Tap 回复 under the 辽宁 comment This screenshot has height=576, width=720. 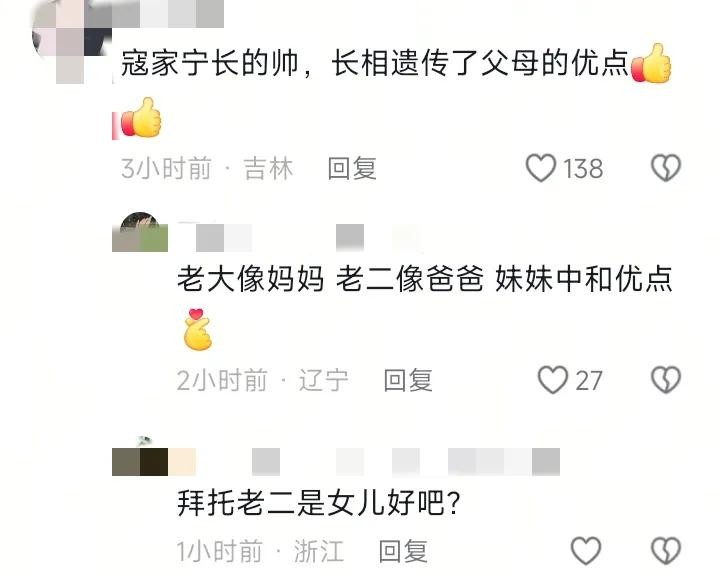click(408, 380)
